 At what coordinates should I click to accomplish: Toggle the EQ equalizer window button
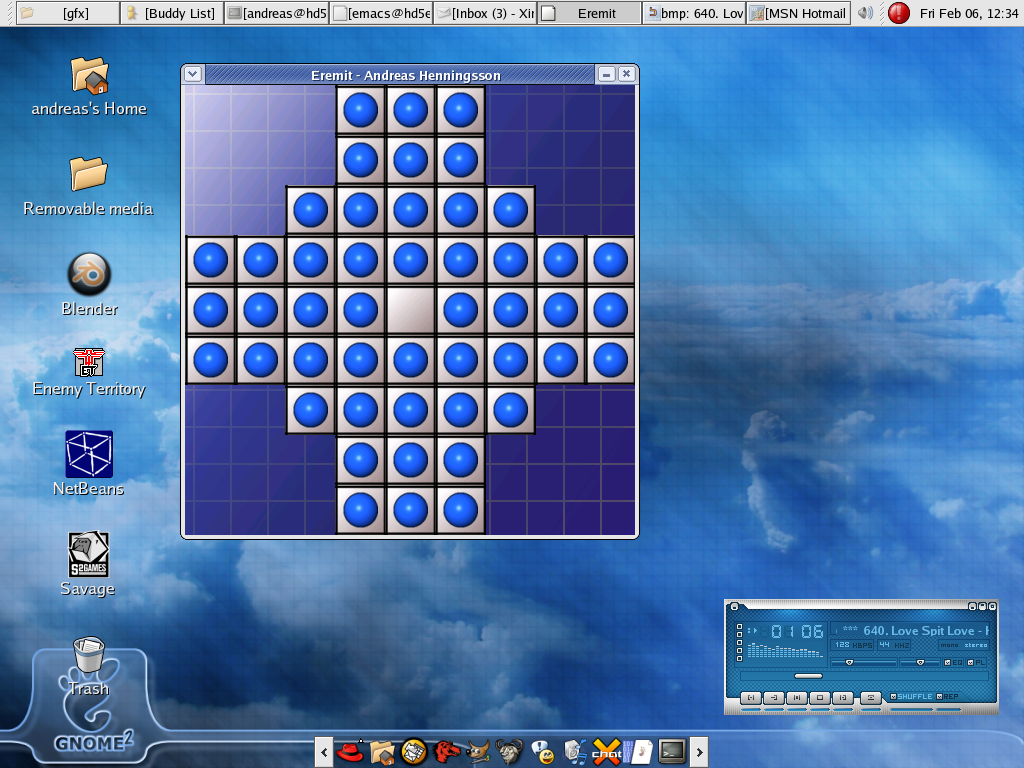pos(950,662)
